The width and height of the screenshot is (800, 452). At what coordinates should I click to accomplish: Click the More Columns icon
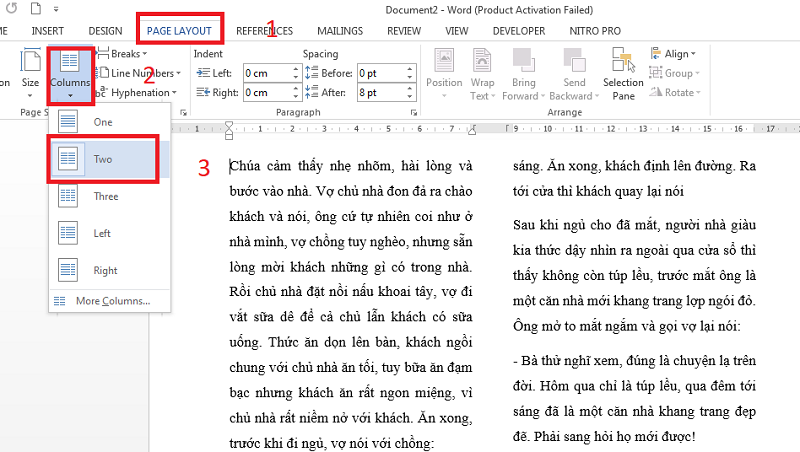(x=60, y=301)
